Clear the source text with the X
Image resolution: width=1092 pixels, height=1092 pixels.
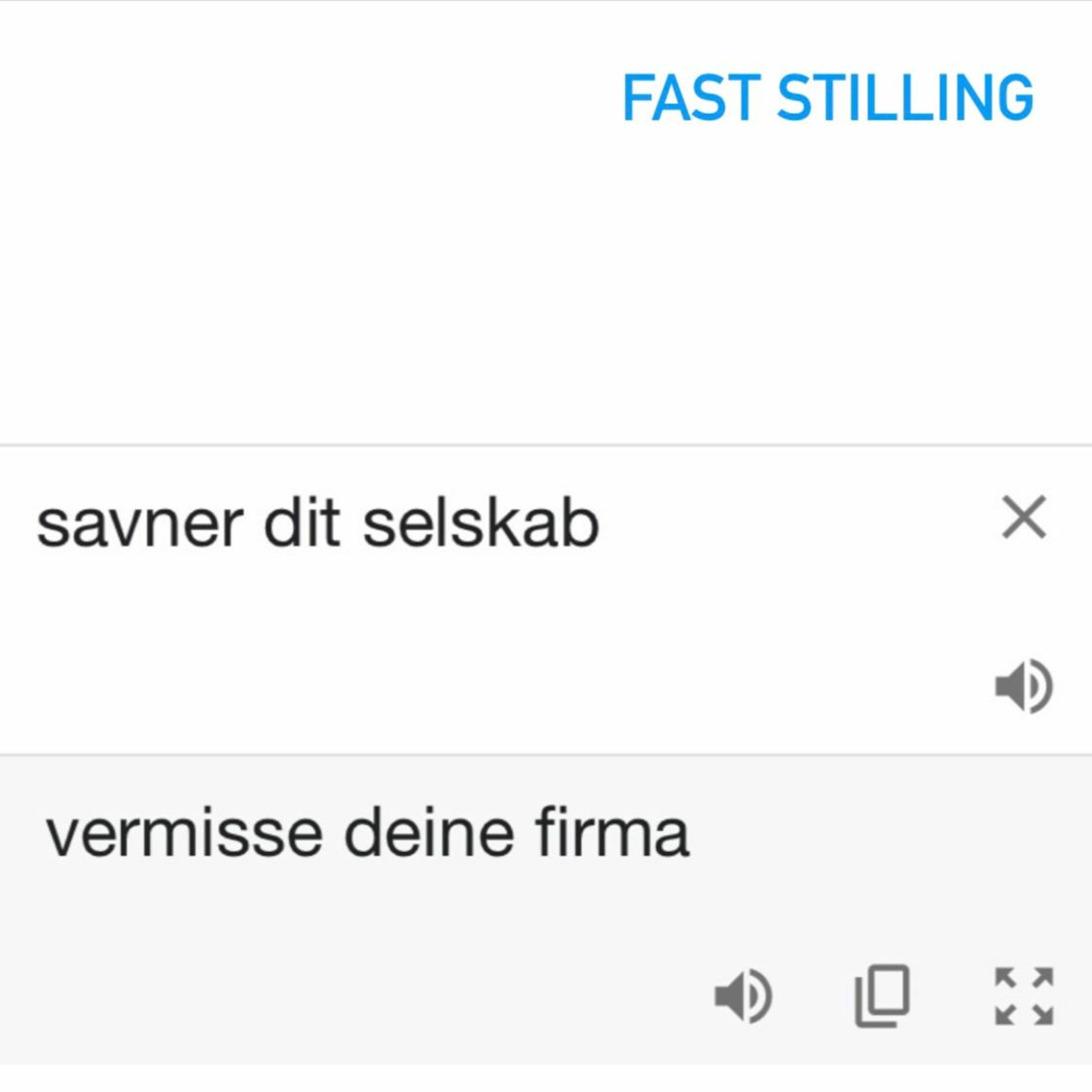(x=1024, y=517)
